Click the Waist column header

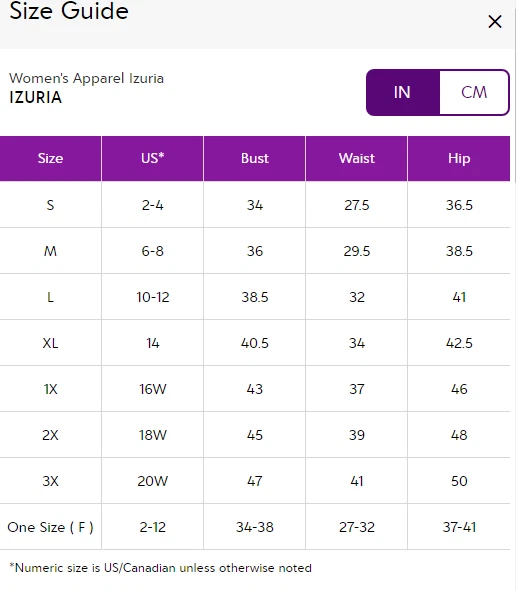(357, 158)
